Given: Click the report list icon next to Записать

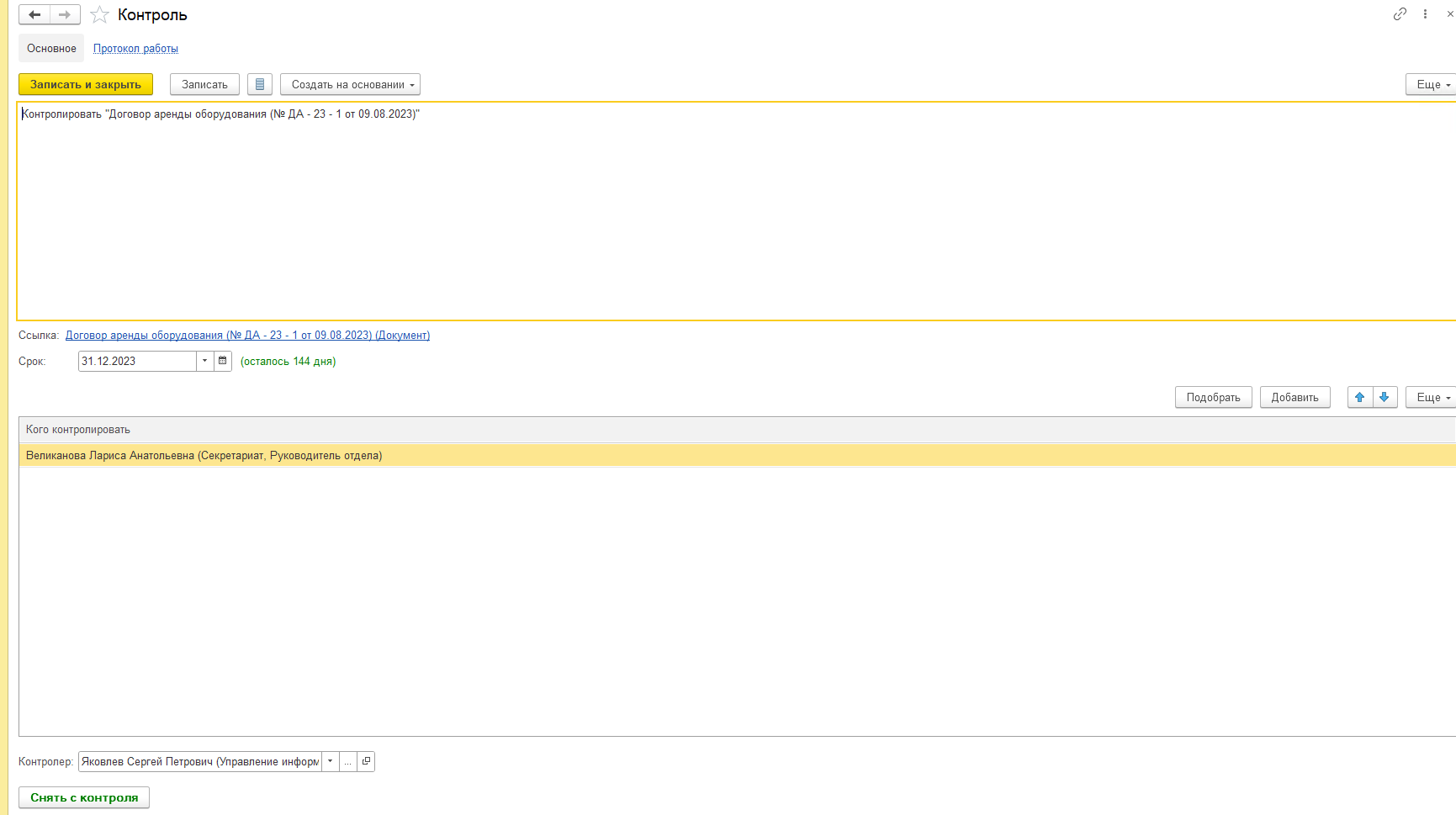Looking at the screenshot, I should click(x=260, y=85).
